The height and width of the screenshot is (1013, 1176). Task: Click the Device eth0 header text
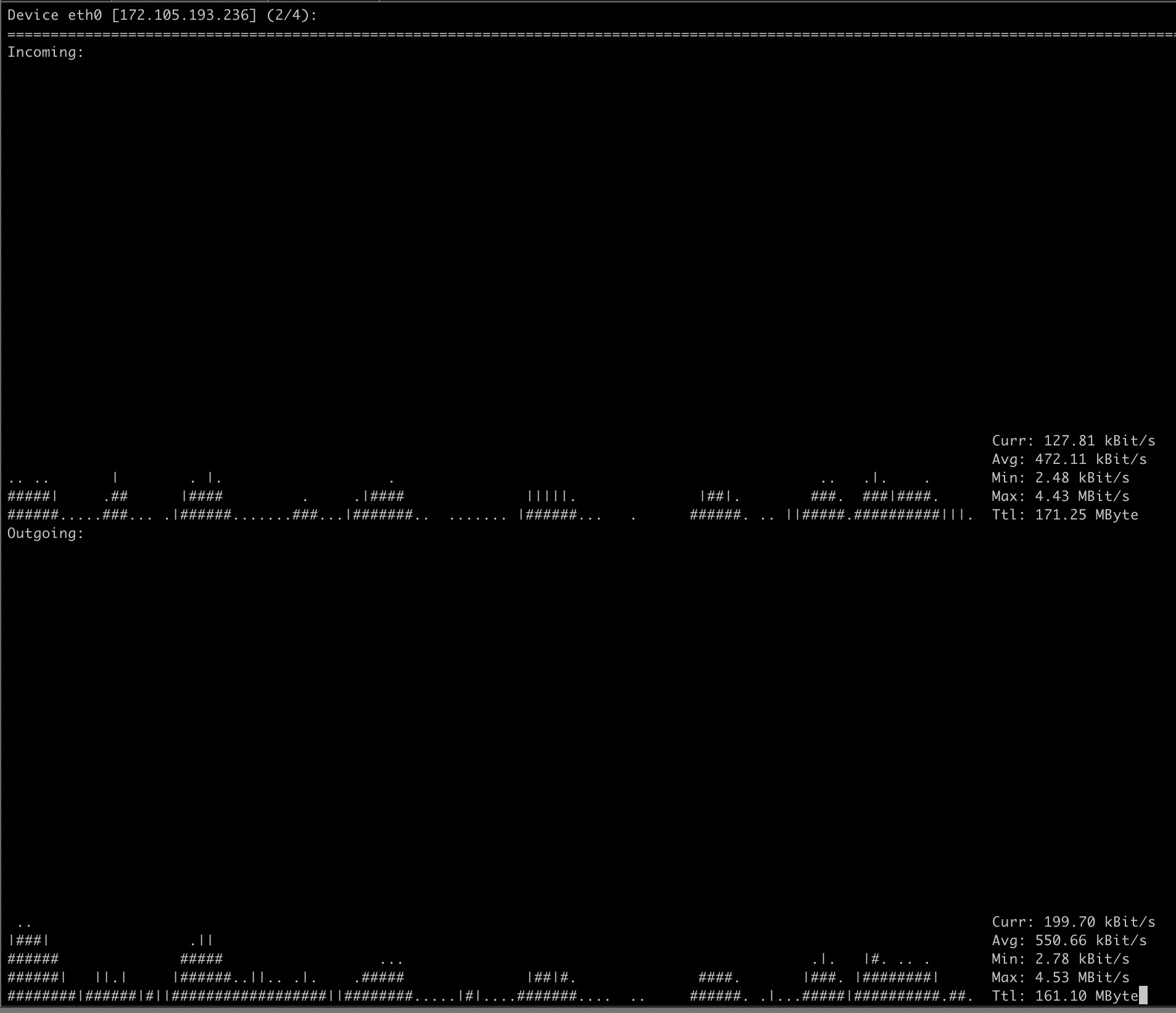[x=56, y=14]
